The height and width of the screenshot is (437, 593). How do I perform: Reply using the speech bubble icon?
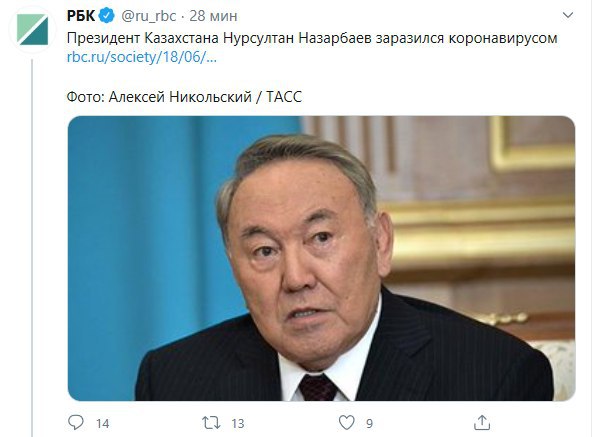(x=76, y=422)
